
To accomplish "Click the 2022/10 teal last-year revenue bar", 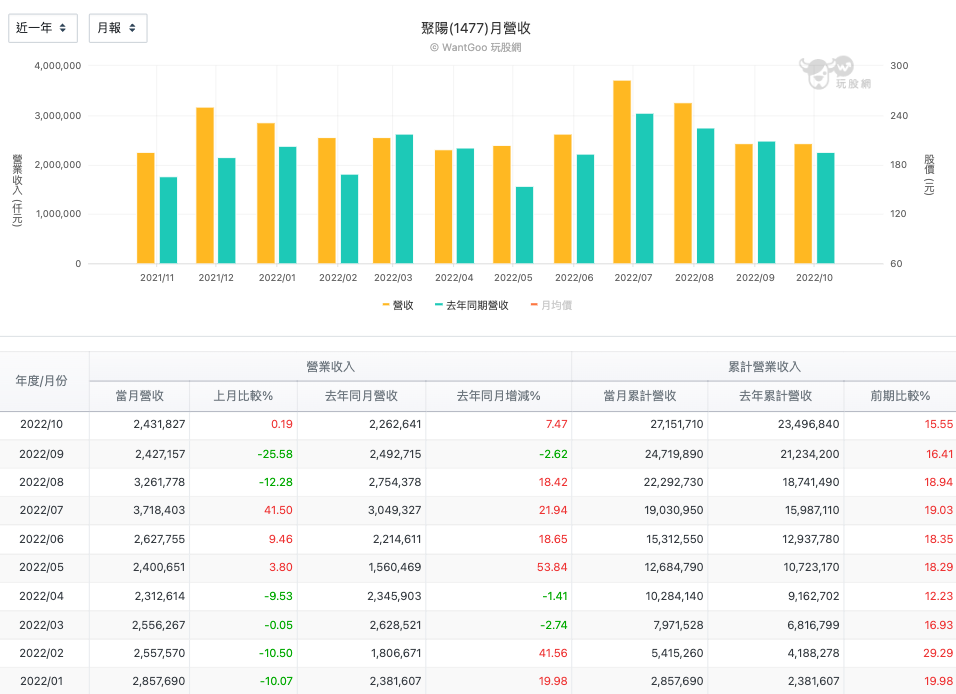I will click(826, 208).
